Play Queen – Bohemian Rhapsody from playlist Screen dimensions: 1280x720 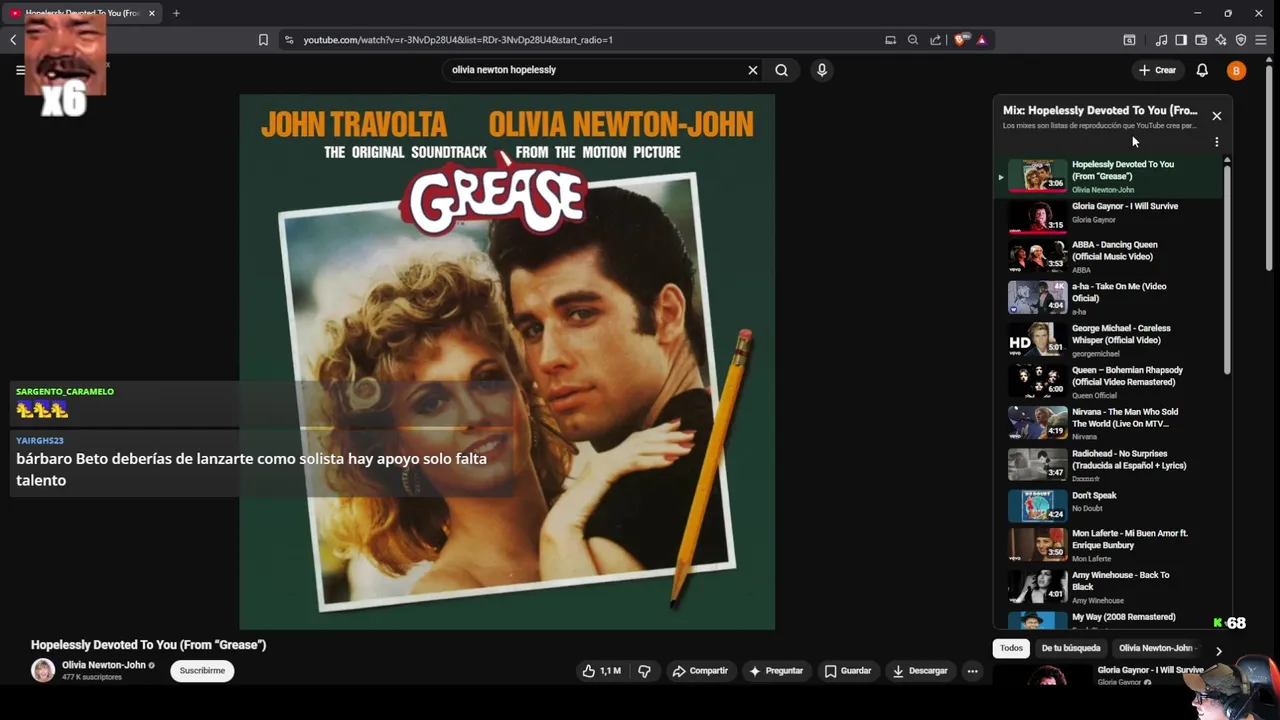1110,382
